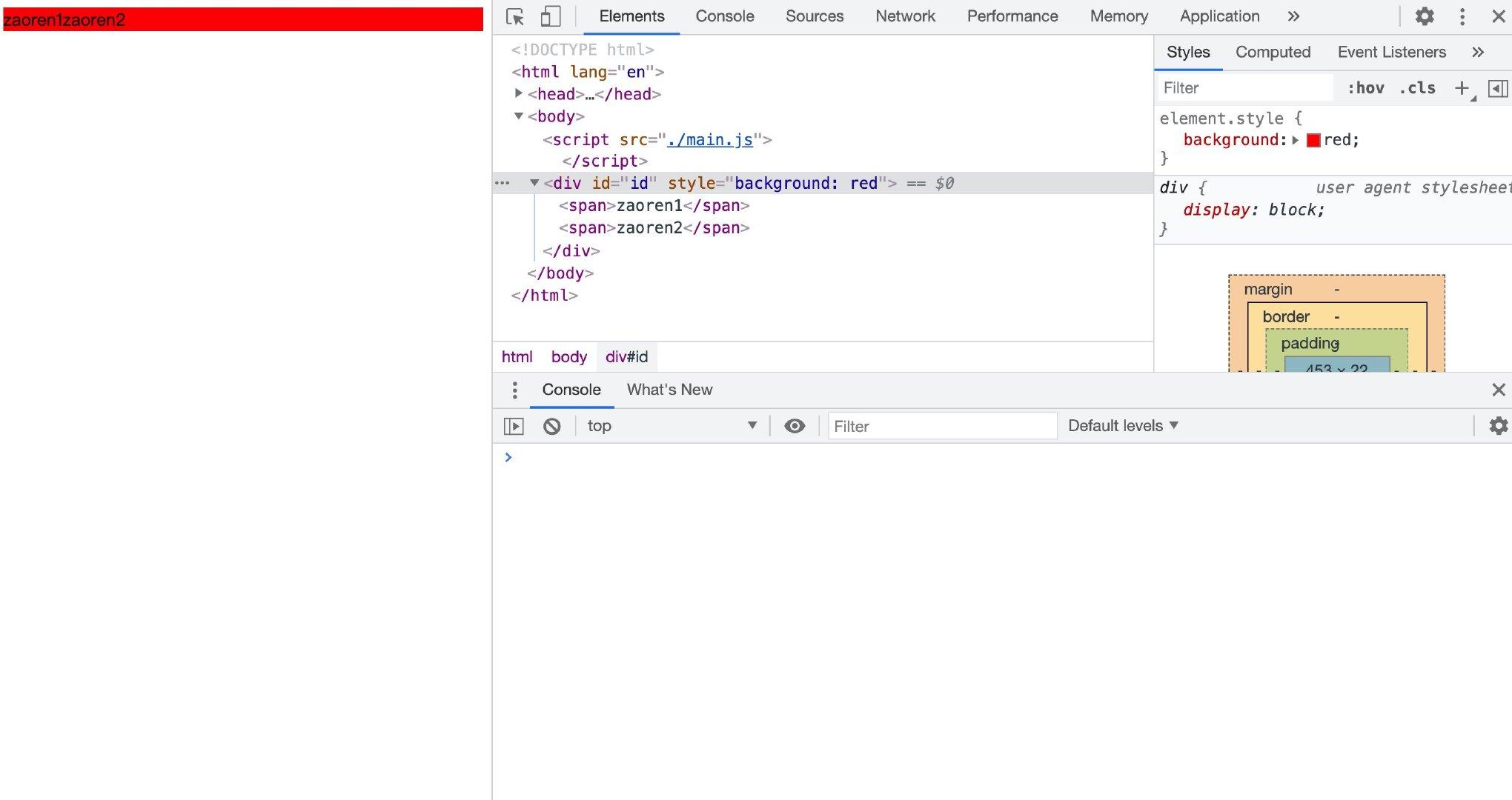Click the body breadcrumb
This screenshot has height=800, width=1512.
click(568, 357)
